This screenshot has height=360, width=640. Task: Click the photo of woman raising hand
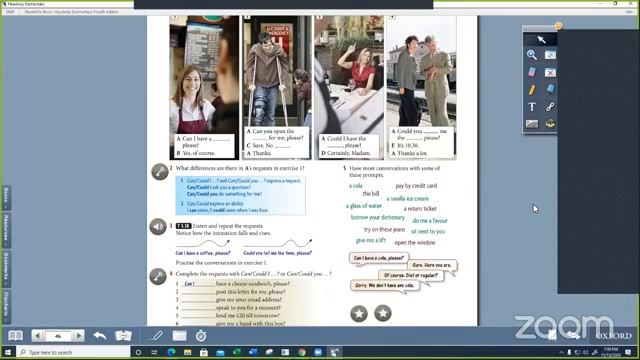(349, 75)
